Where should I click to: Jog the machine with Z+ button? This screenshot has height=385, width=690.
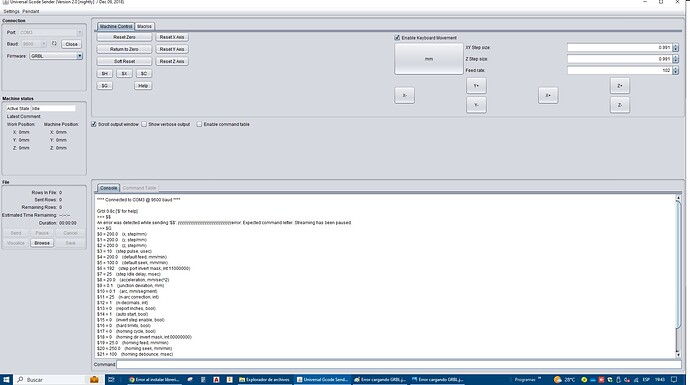[x=620, y=85]
